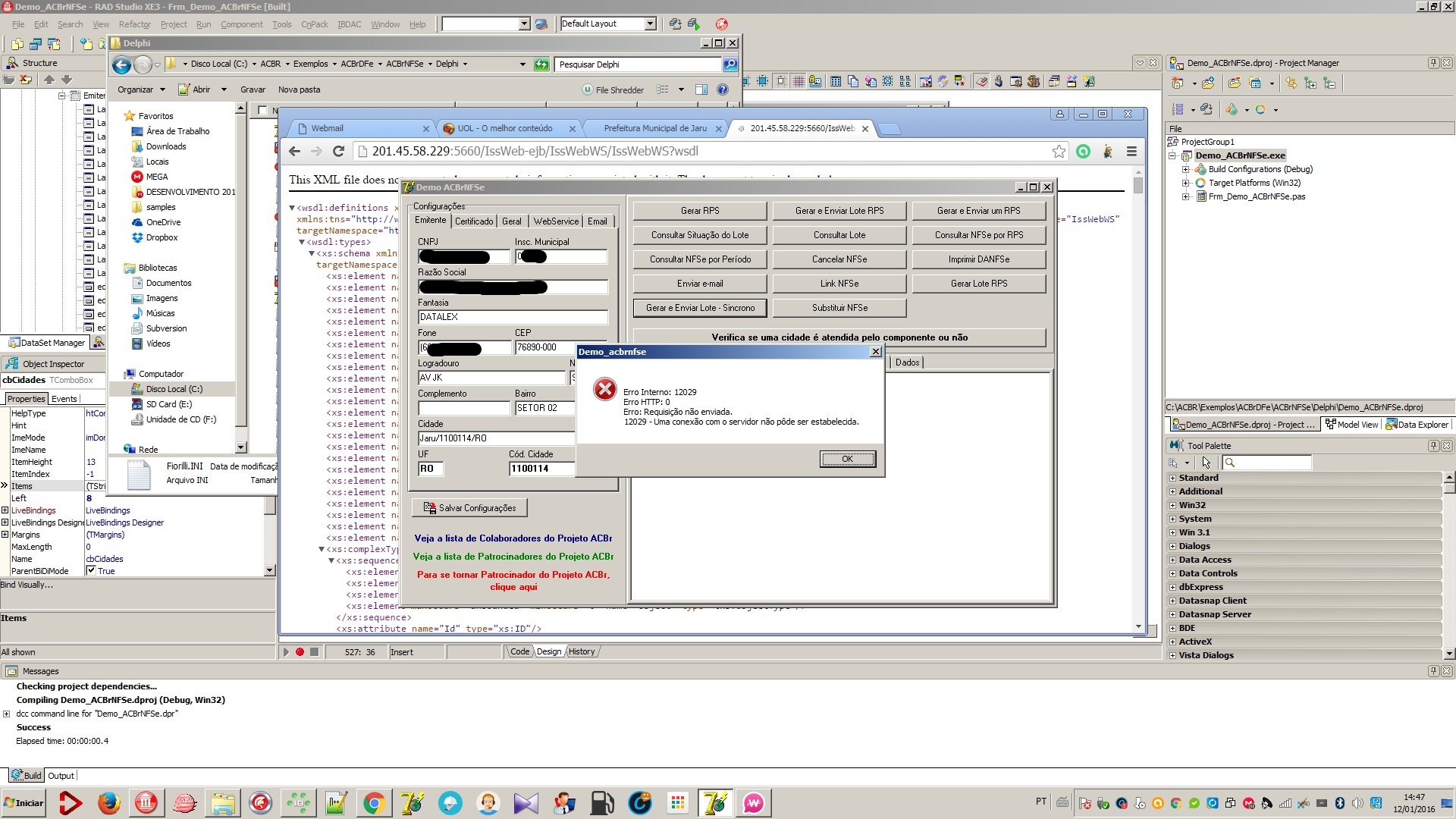Click the Consultar Lote button
This screenshot has width=1456, height=819.
click(839, 235)
